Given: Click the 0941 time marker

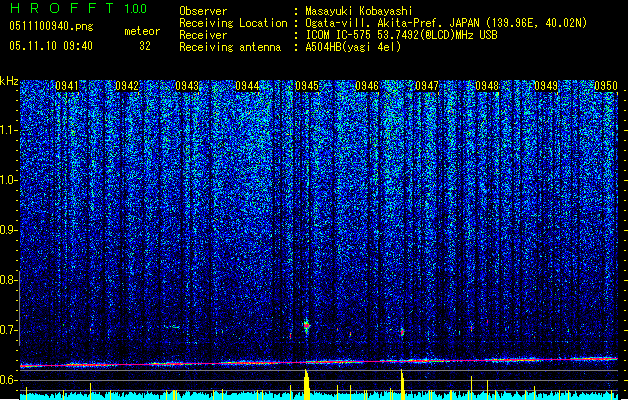Looking at the screenshot, I should pyautogui.click(x=67, y=86).
